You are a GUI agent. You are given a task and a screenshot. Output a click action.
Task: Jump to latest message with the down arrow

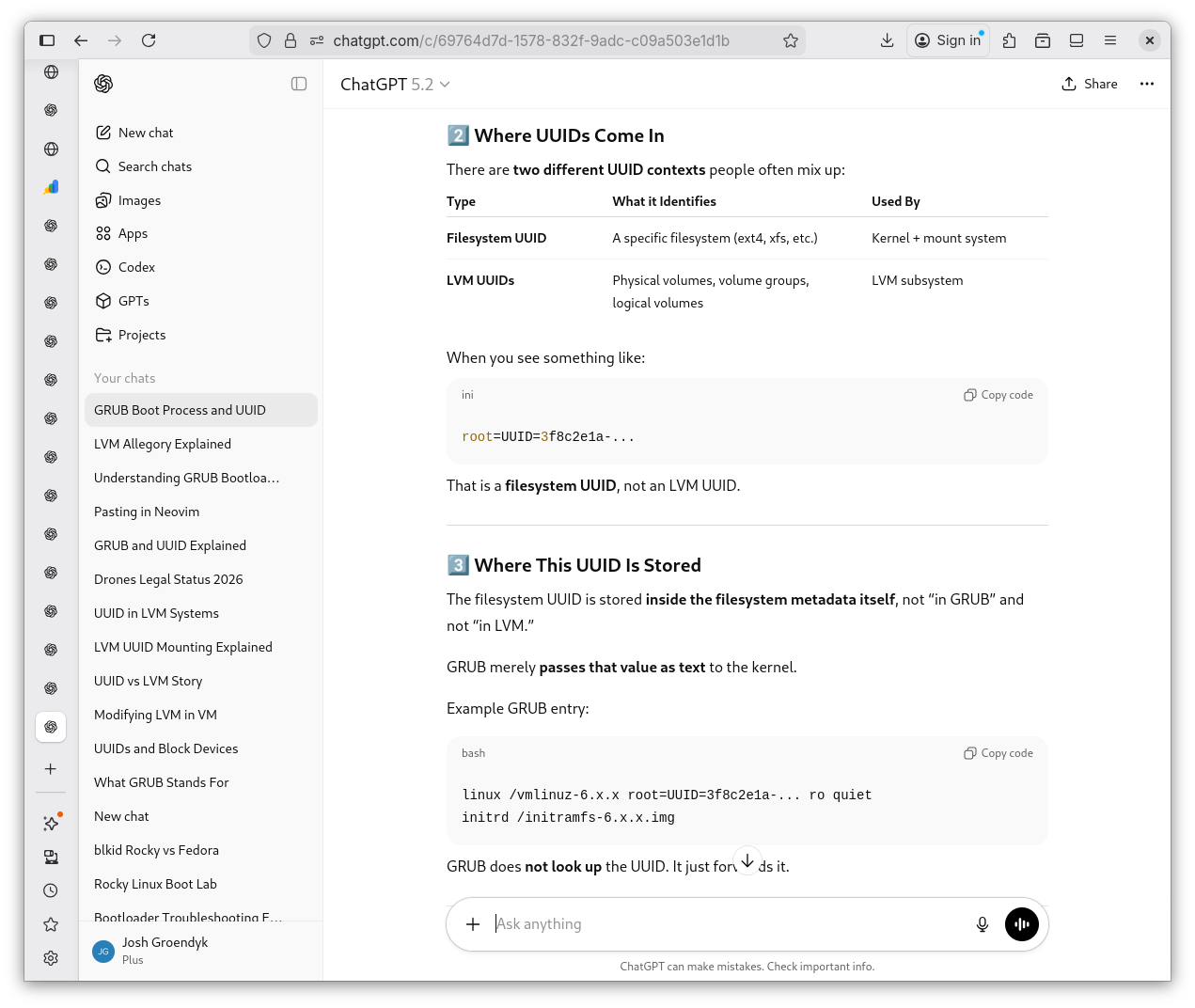pos(747,859)
